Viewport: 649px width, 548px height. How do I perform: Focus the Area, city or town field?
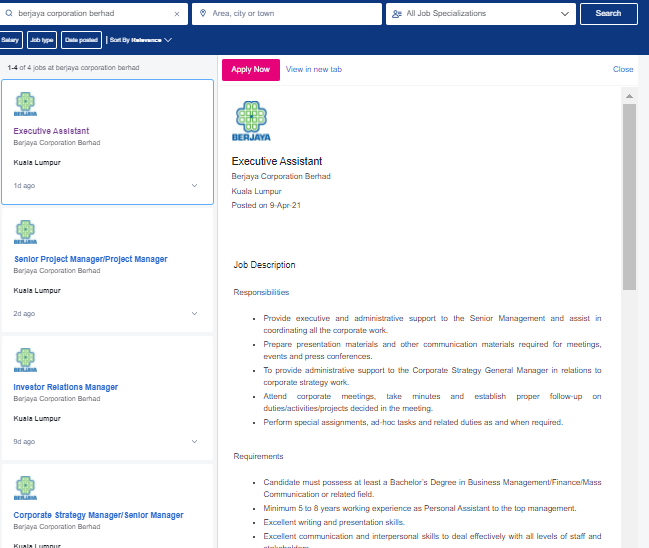[286, 14]
